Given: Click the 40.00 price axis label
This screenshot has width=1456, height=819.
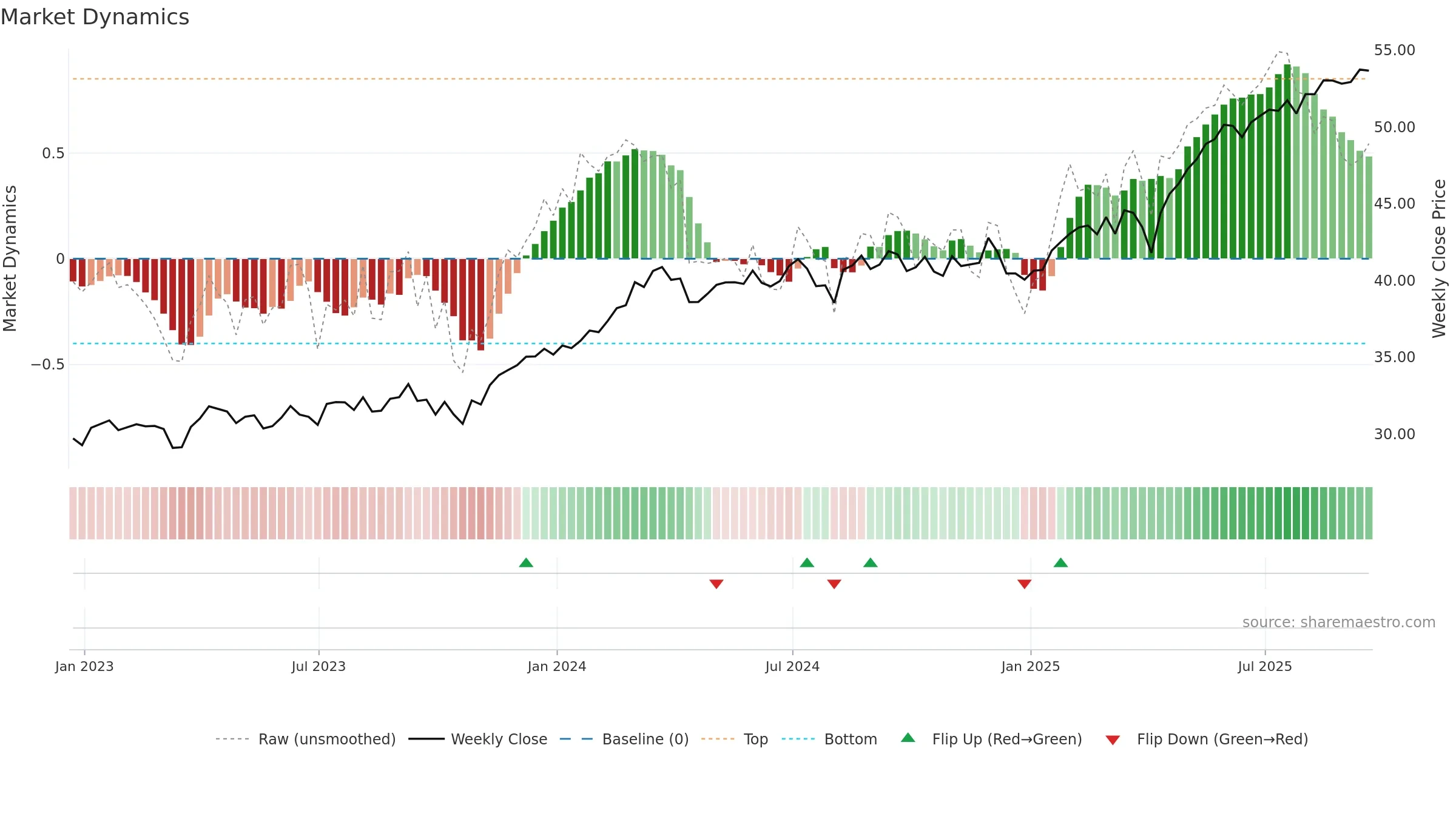Looking at the screenshot, I should pos(1395,280).
